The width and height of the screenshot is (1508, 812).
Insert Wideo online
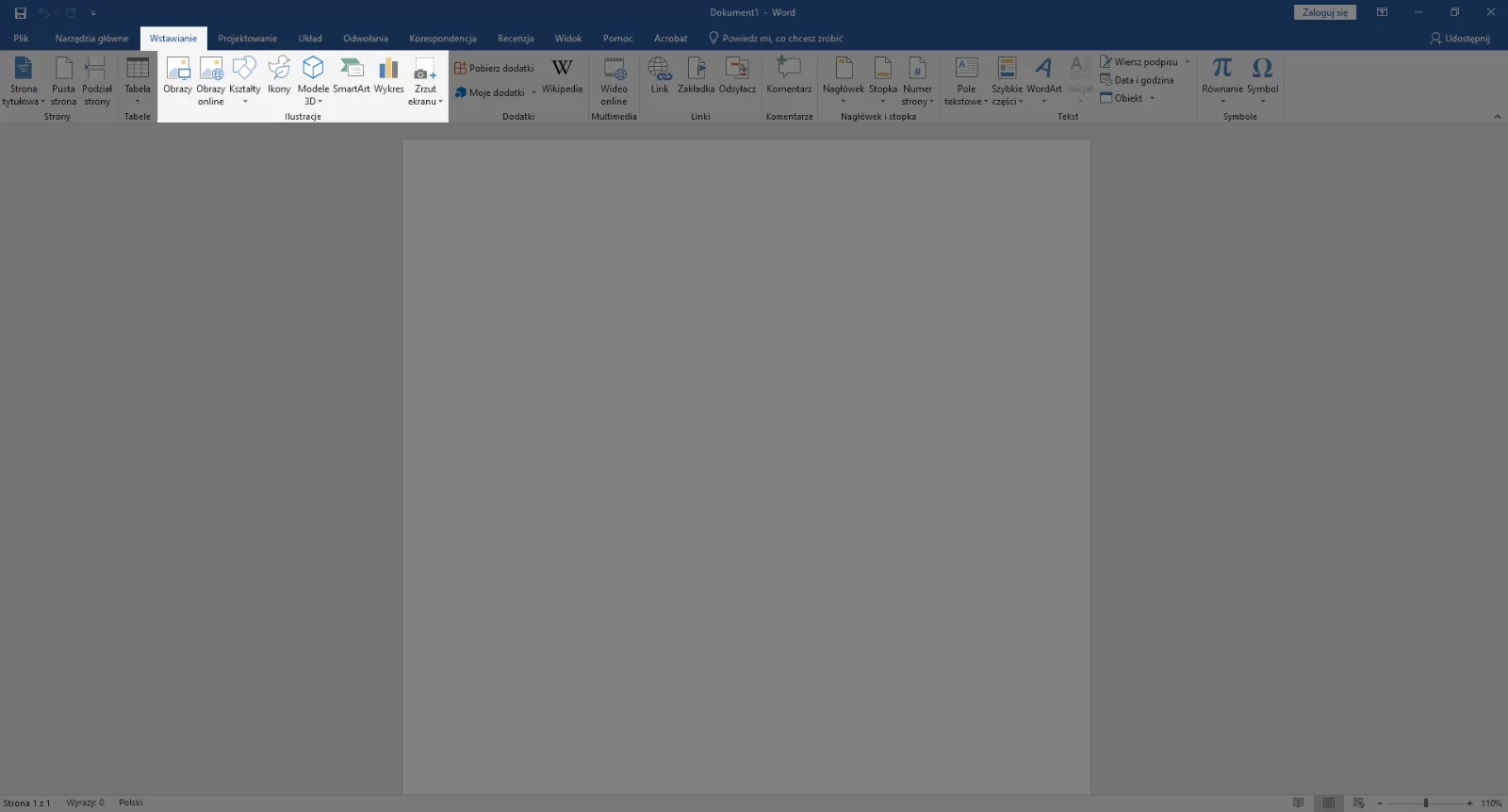tap(614, 80)
